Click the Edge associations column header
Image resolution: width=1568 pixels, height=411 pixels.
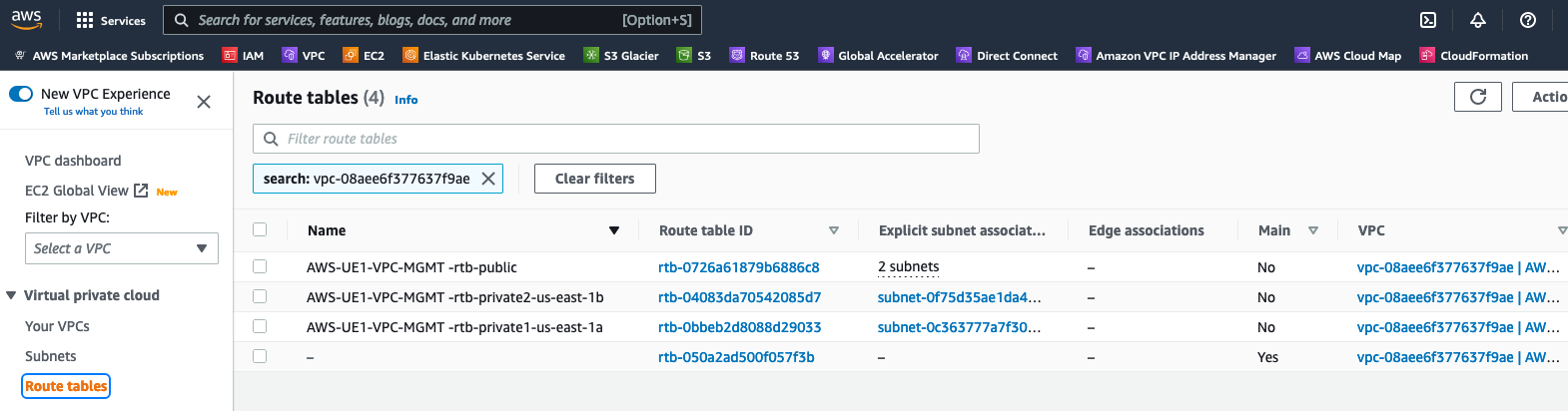click(1147, 230)
